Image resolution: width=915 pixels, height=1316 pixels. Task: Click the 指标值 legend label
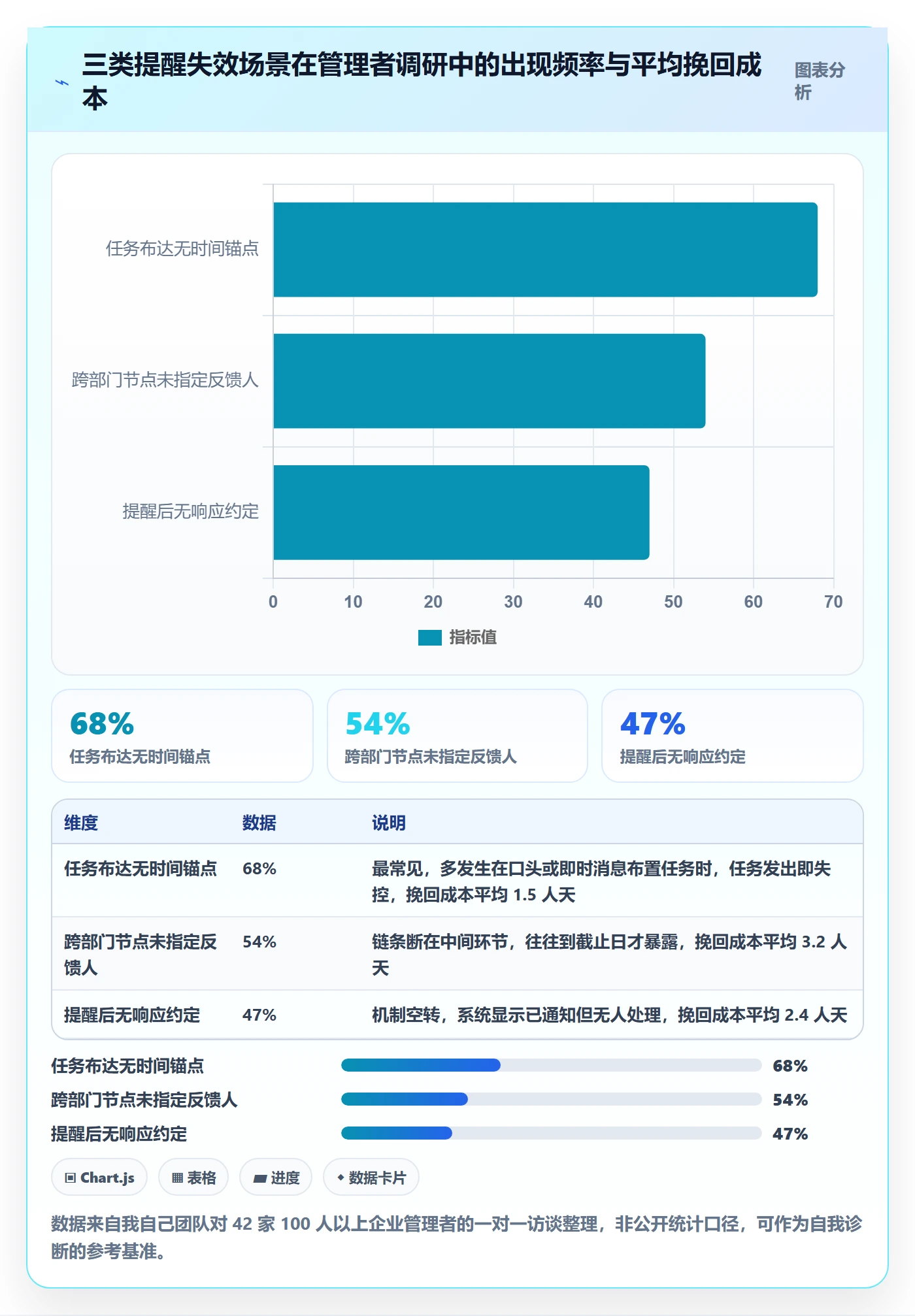point(473,637)
